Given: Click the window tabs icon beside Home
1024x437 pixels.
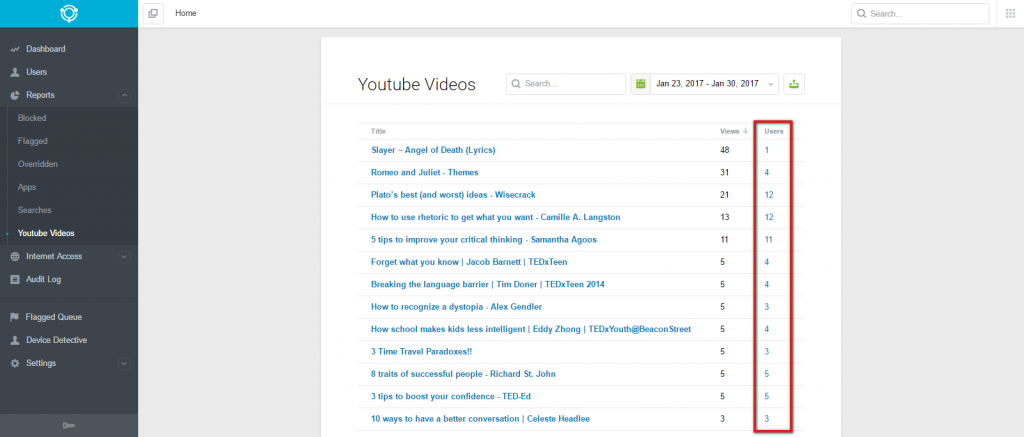Looking at the screenshot, I should coord(153,13).
